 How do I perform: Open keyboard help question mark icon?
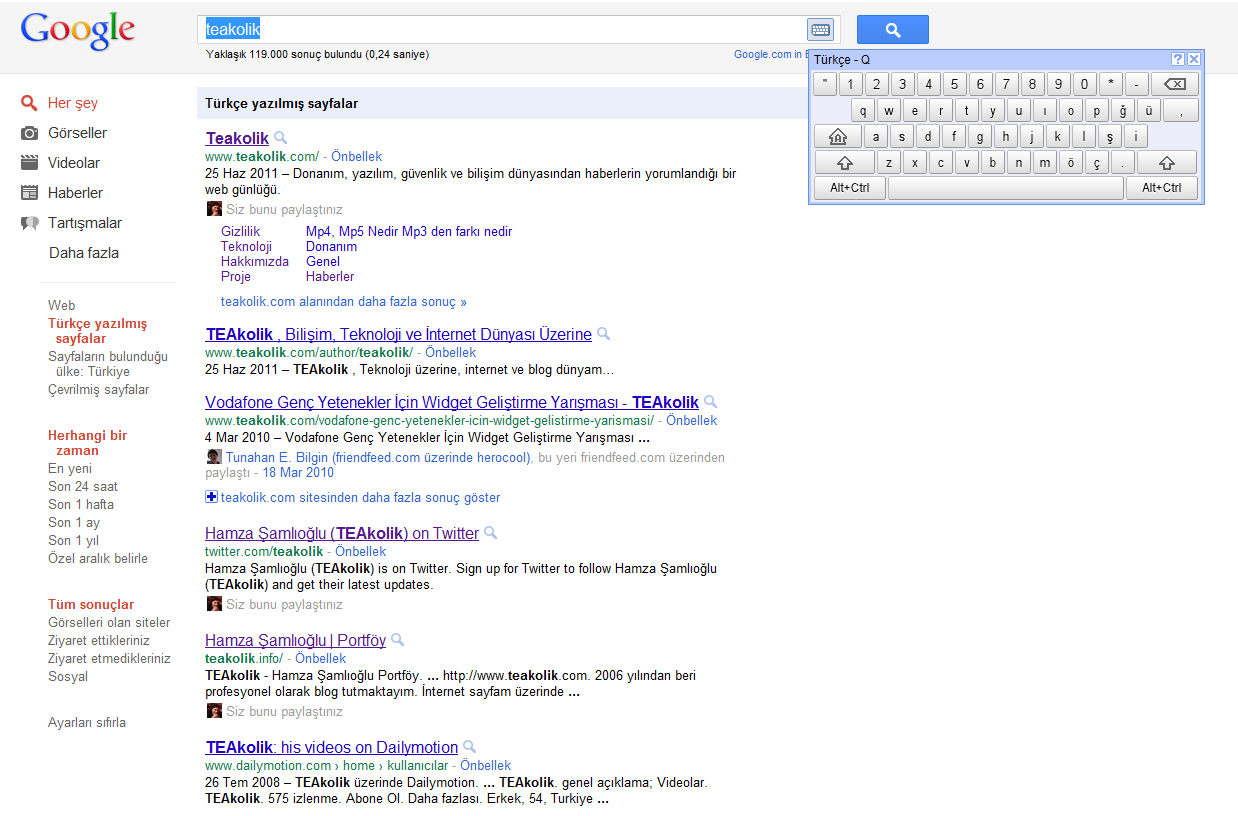click(1178, 59)
